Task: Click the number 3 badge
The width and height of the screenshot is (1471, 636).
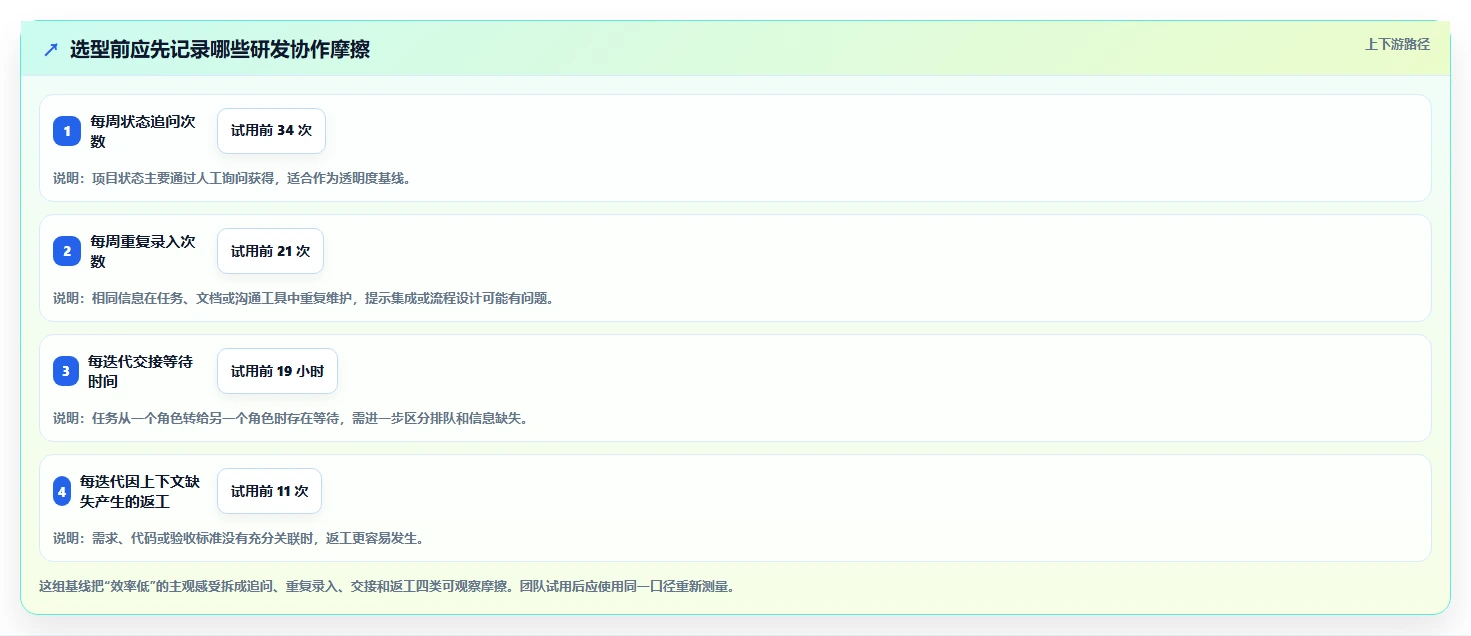Action: (66, 371)
